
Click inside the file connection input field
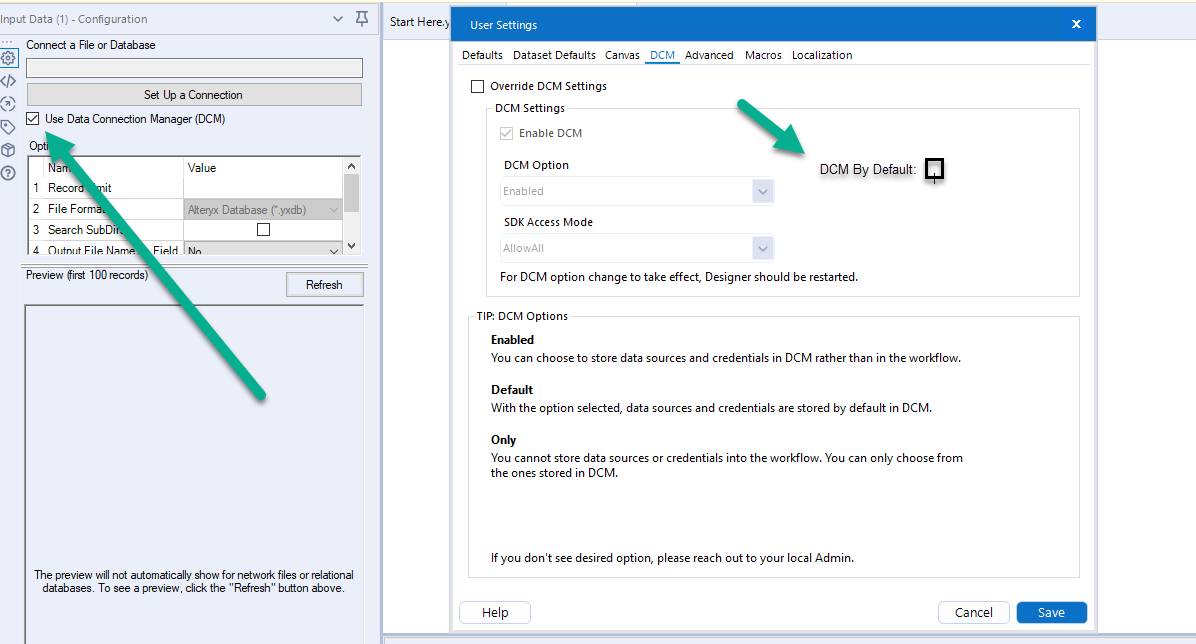[x=193, y=68]
